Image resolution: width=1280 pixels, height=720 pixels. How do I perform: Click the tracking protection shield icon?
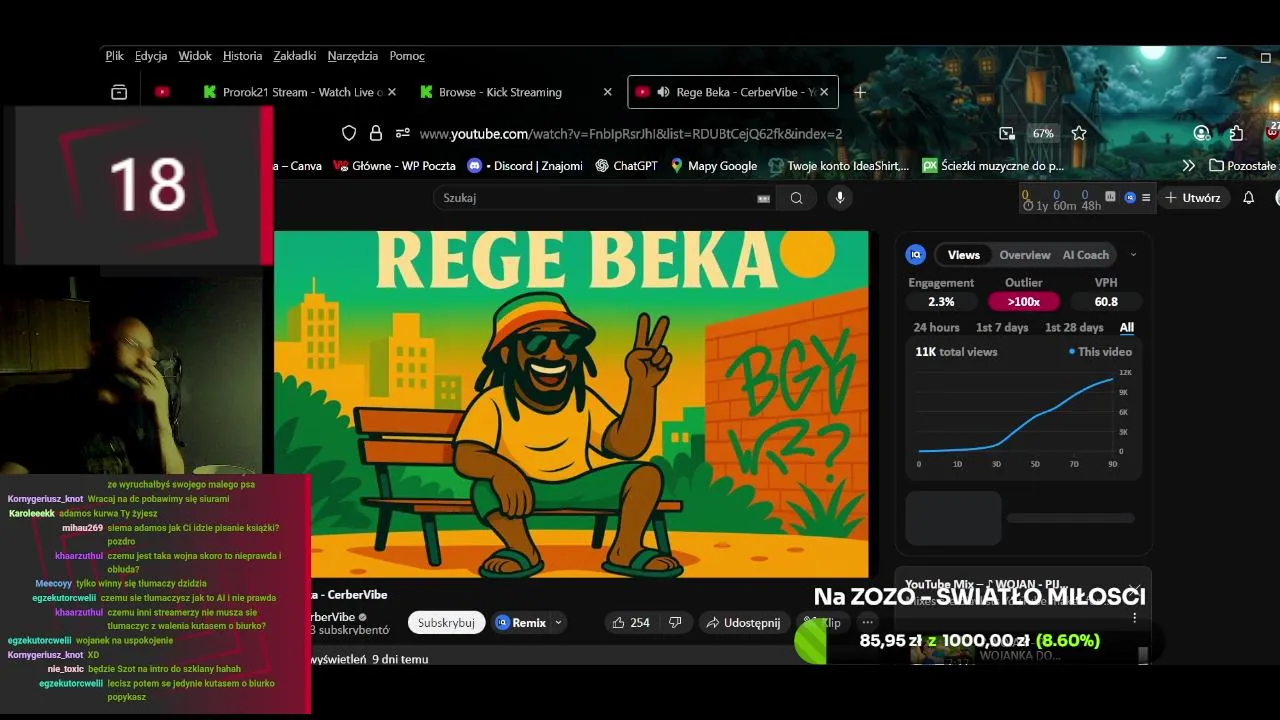[x=349, y=133]
